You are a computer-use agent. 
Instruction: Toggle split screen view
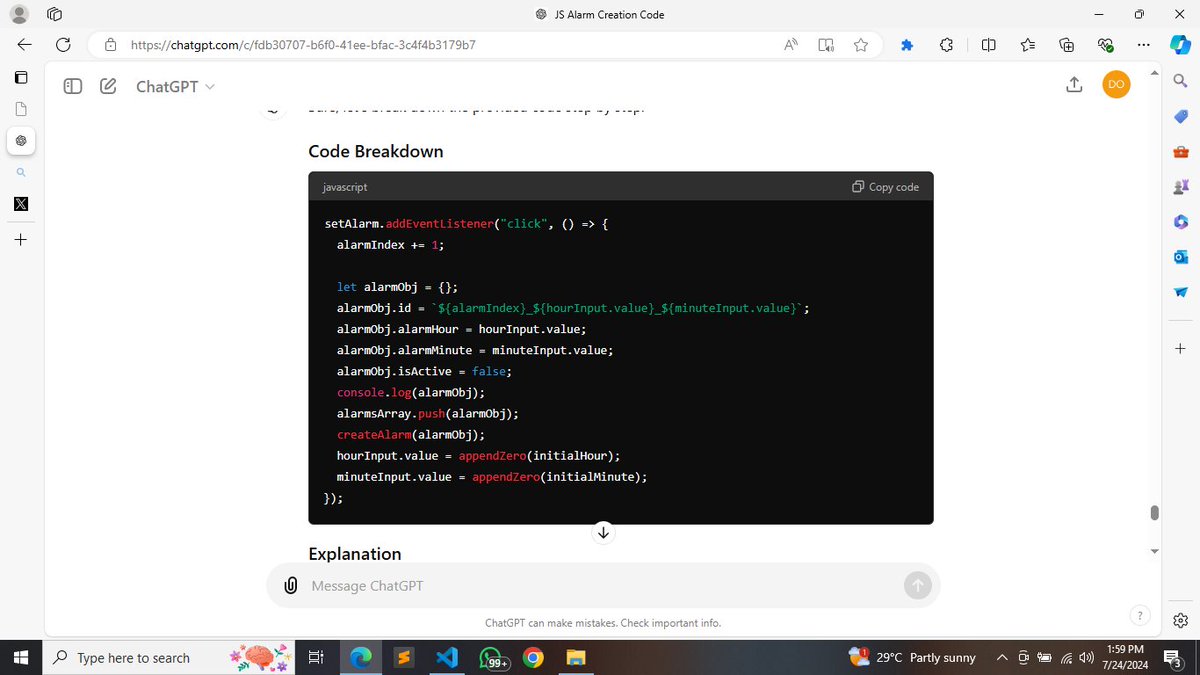coord(988,45)
